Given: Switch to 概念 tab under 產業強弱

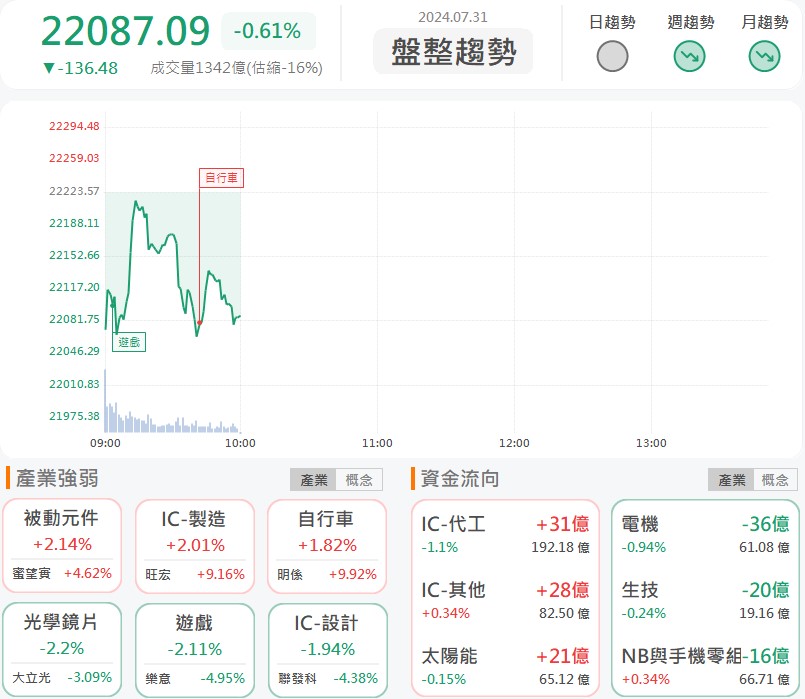Looking at the screenshot, I should click(x=359, y=480).
